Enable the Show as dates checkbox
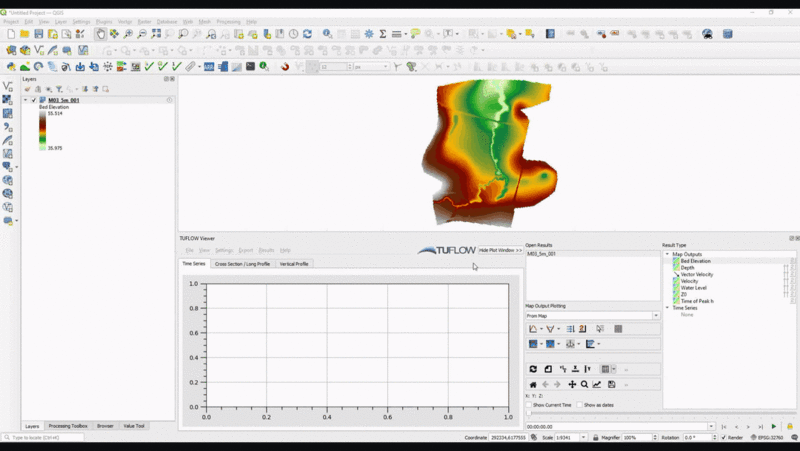Screen dimensions: 800x451 point(579,405)
